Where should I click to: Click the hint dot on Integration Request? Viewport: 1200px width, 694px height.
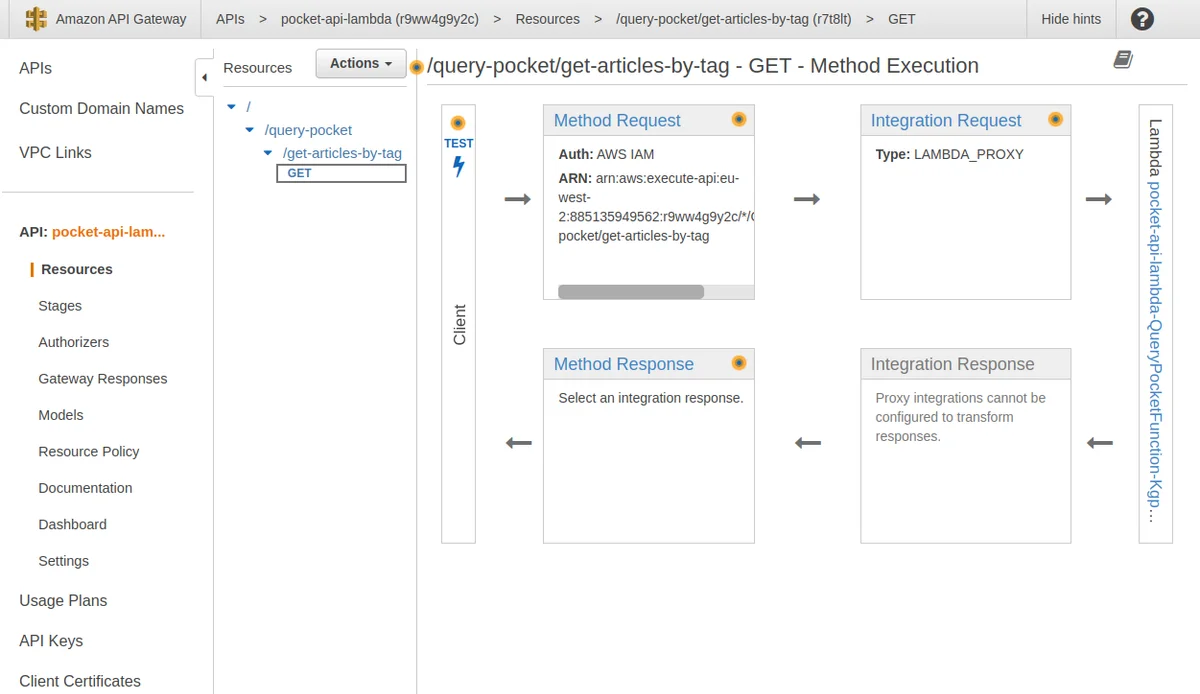pyautogui.click(x=1055, y=119)
